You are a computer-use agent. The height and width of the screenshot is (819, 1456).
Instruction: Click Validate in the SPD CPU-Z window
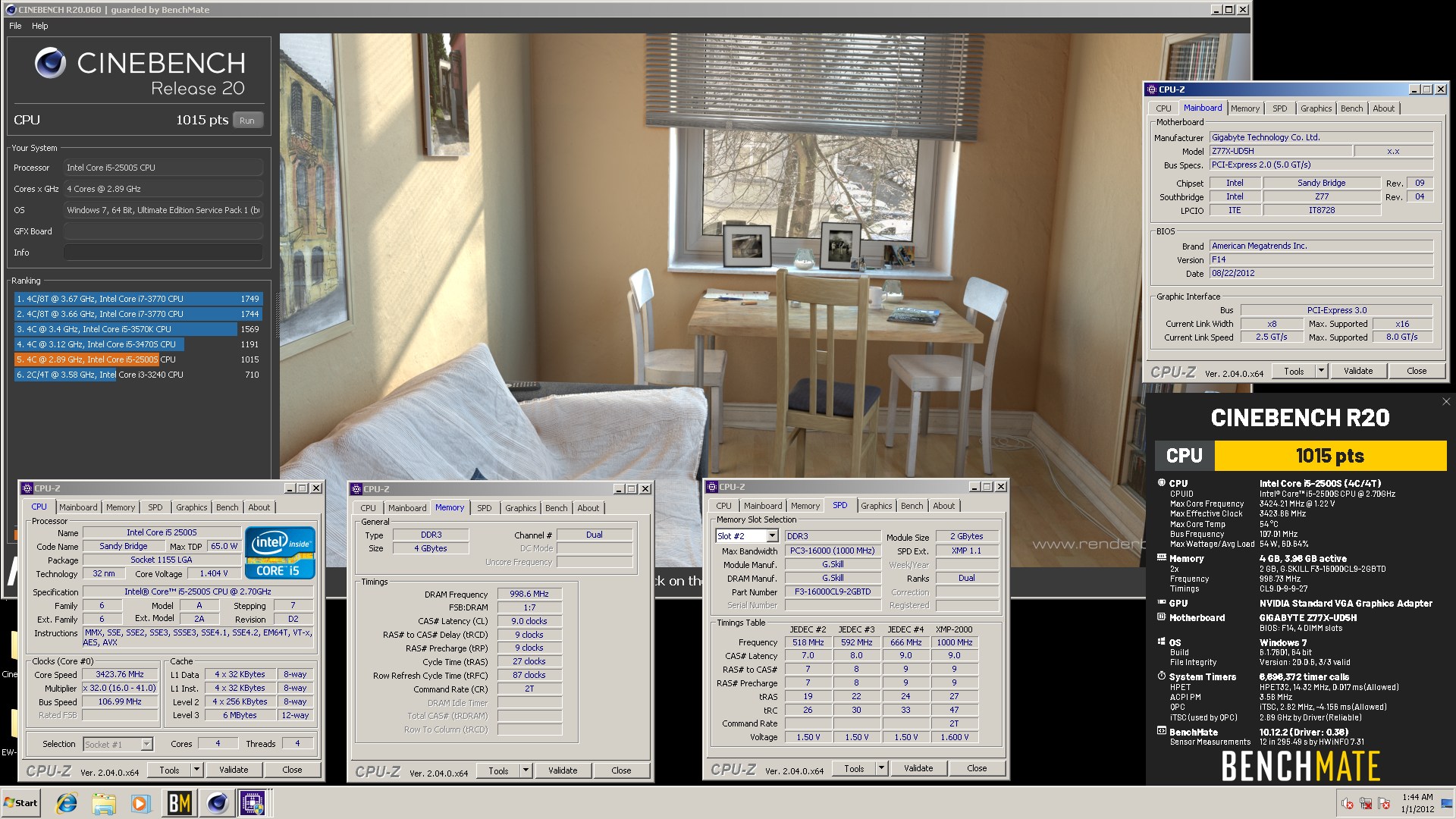point(918,768)
